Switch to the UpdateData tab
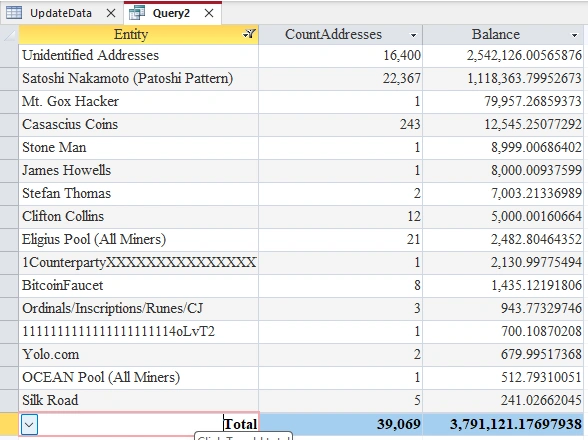 pyautogui.click(x=61, y=13)
